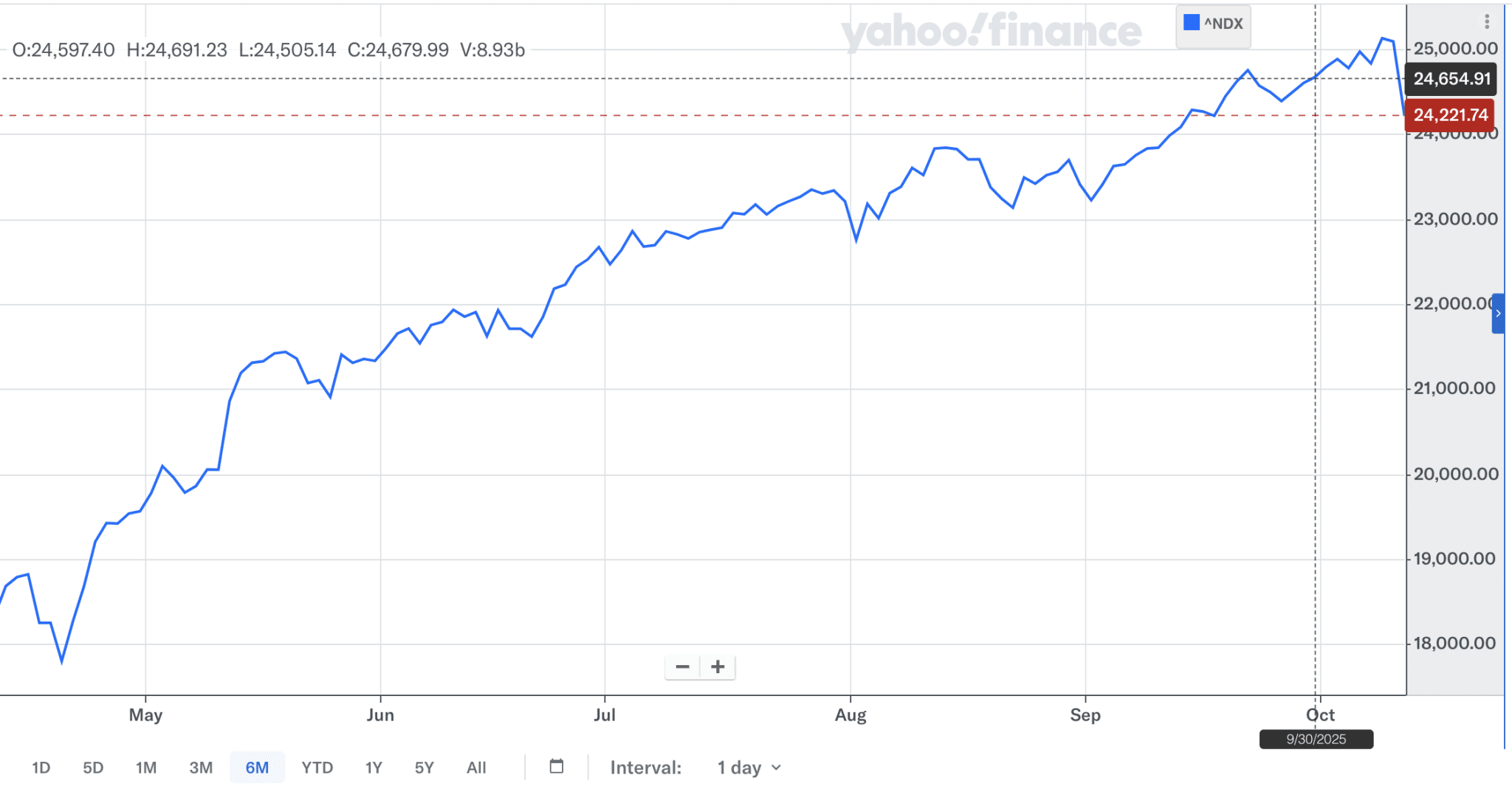
Task: Switch to the 1M range
Action: [146, 768]
